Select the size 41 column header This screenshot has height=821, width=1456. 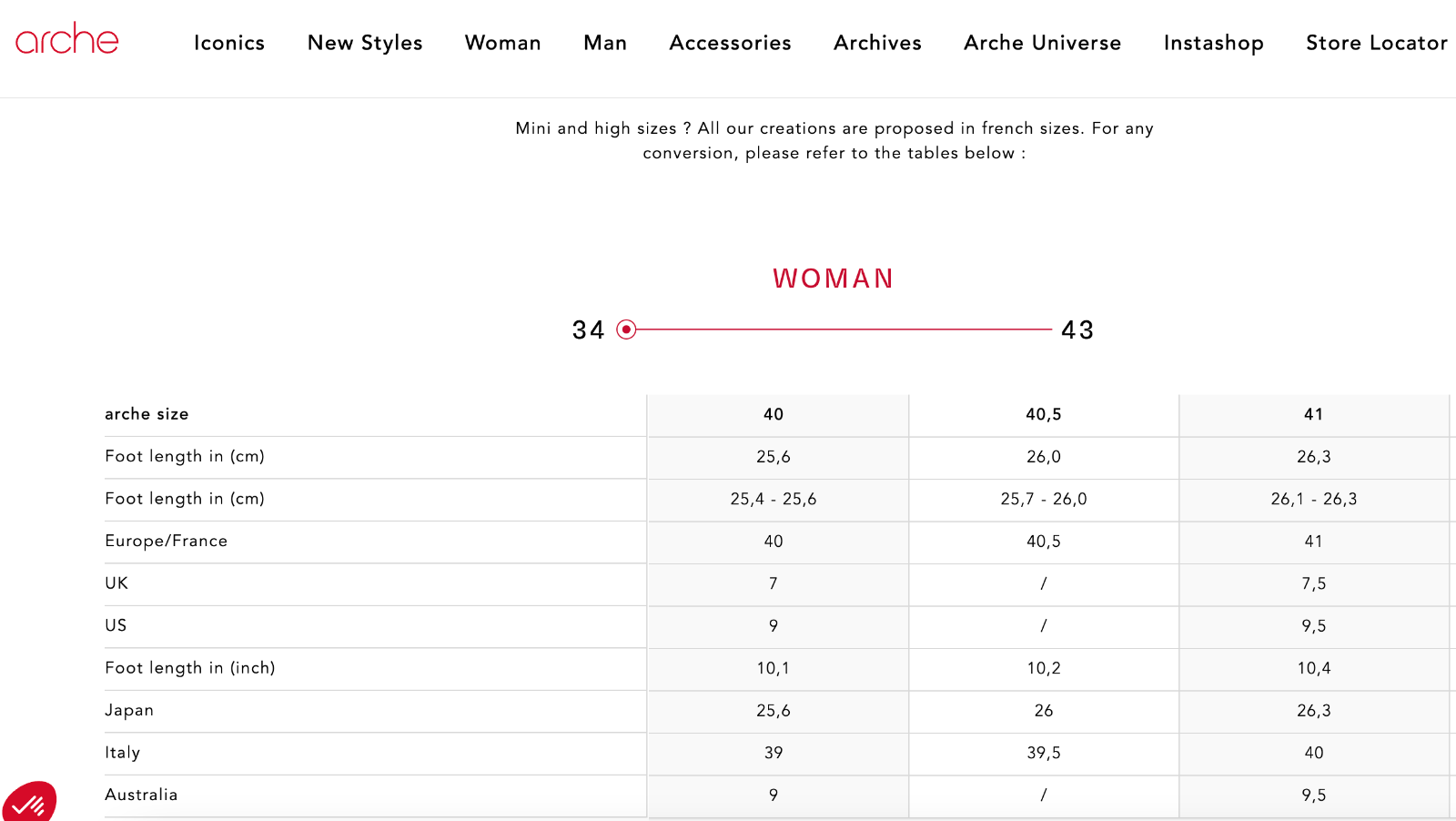coord(1314,415)
